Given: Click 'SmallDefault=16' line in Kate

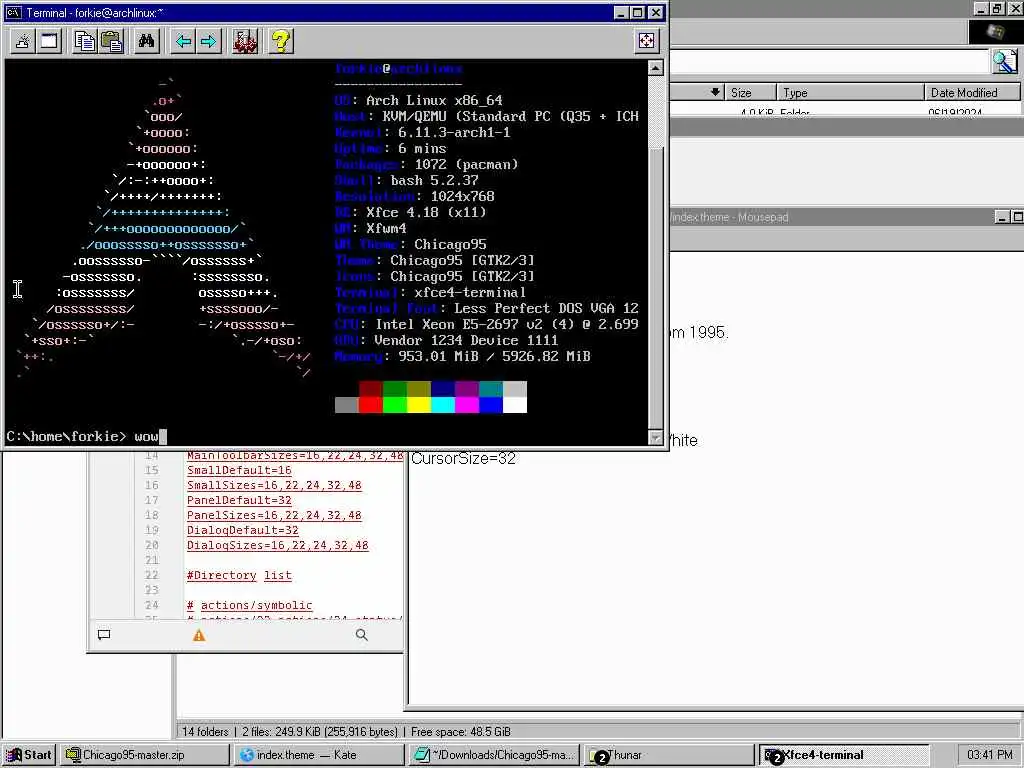Looking at the screenshot, I should [x=239, y=470].
